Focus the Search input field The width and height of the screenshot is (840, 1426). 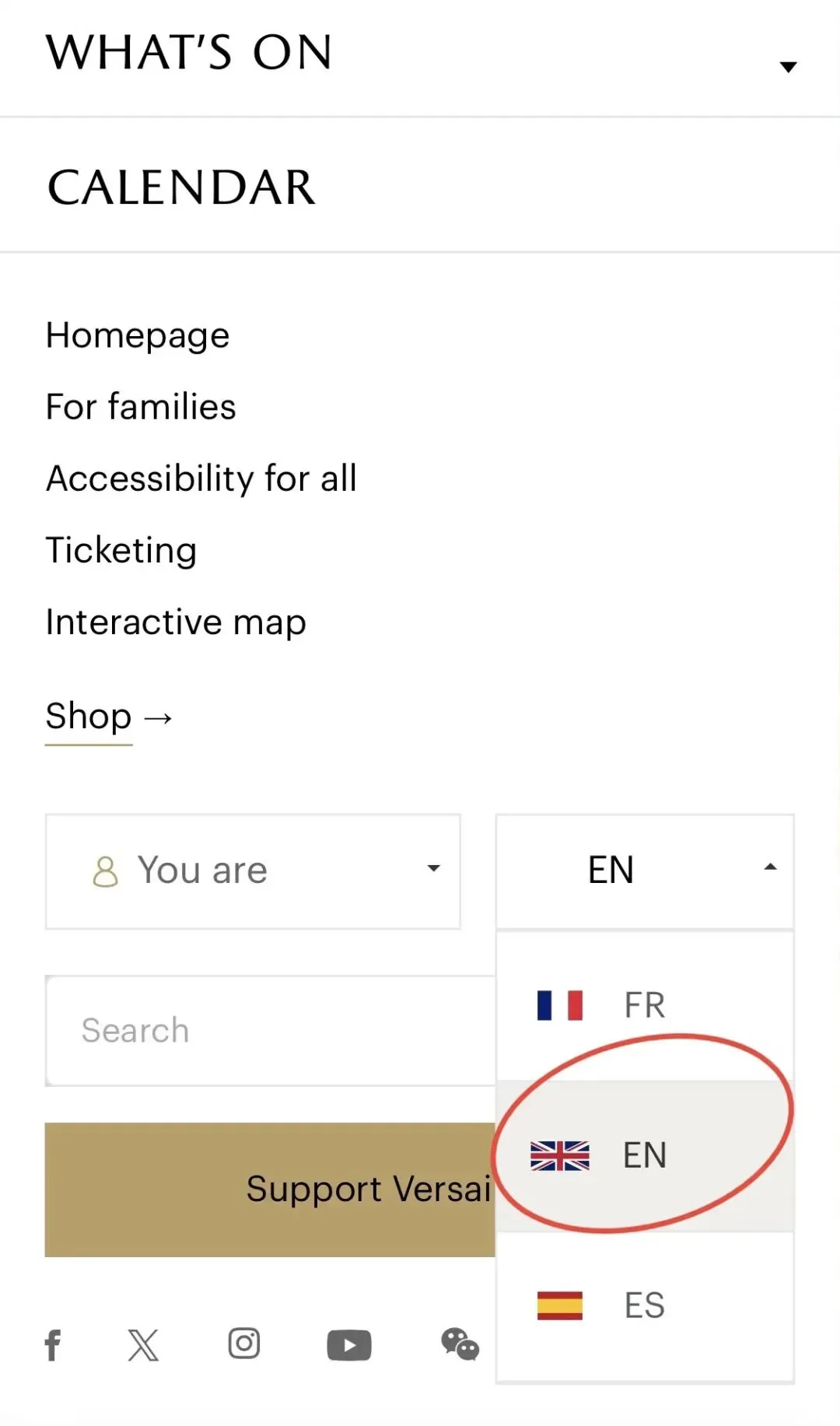[x=270, y=1031]
